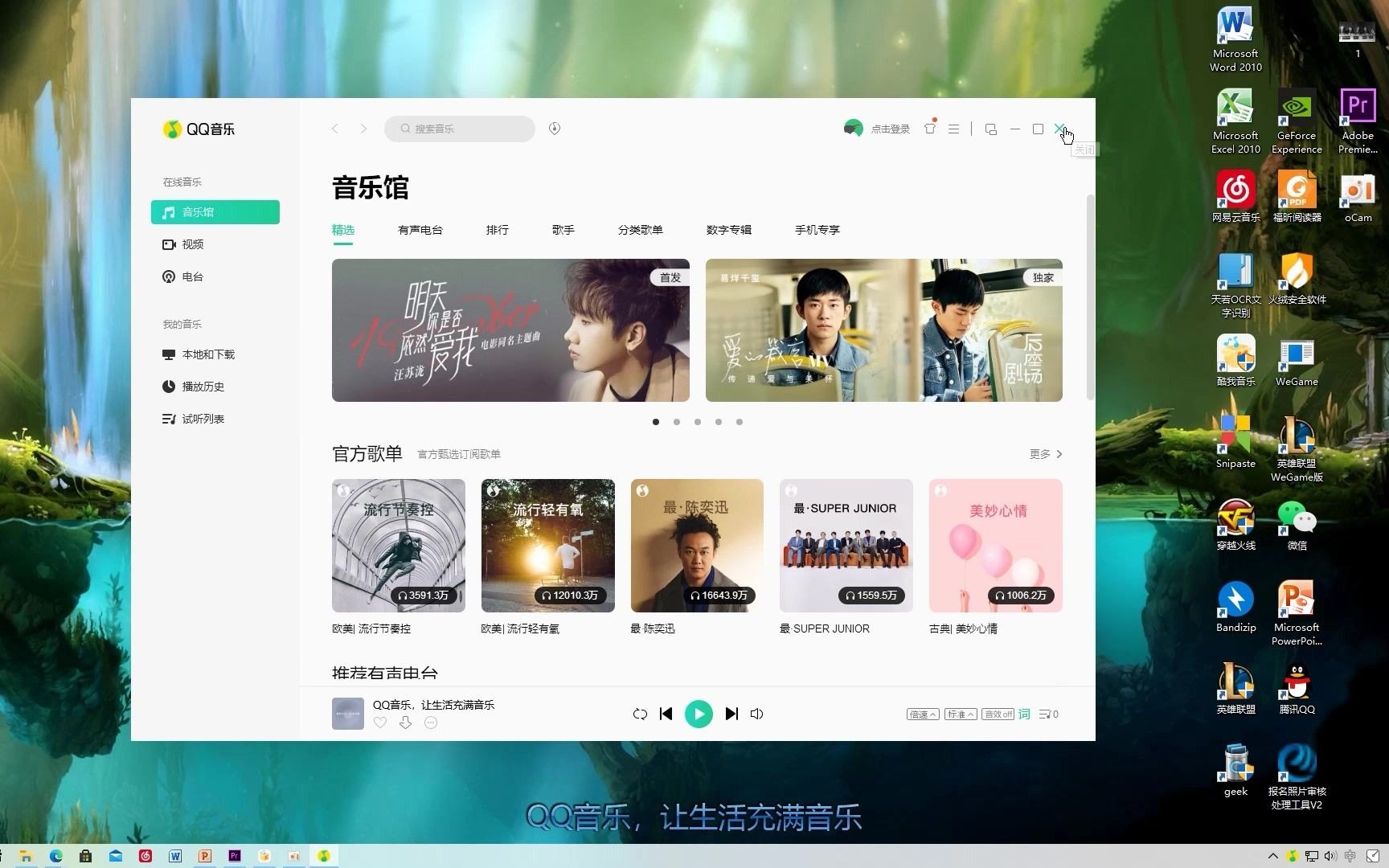Viewport: 1389px width, 868px height.
Task: Open the Snipaste desktop shortcut
Action: click(1235, 443)
